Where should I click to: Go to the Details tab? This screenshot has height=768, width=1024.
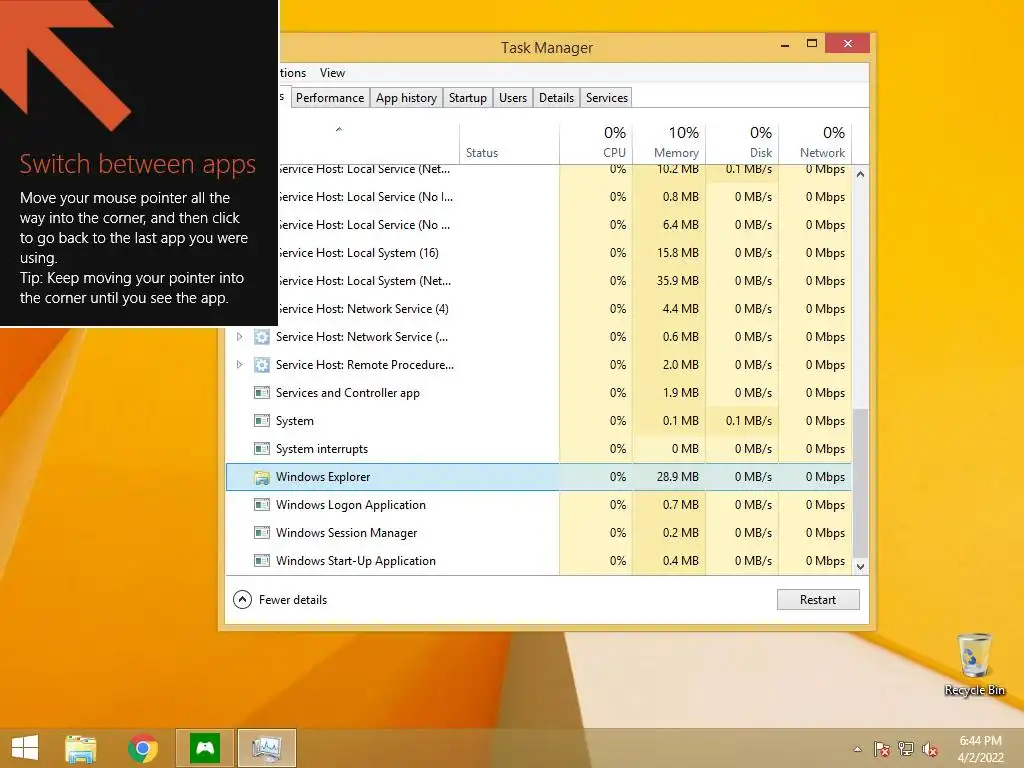556,98
